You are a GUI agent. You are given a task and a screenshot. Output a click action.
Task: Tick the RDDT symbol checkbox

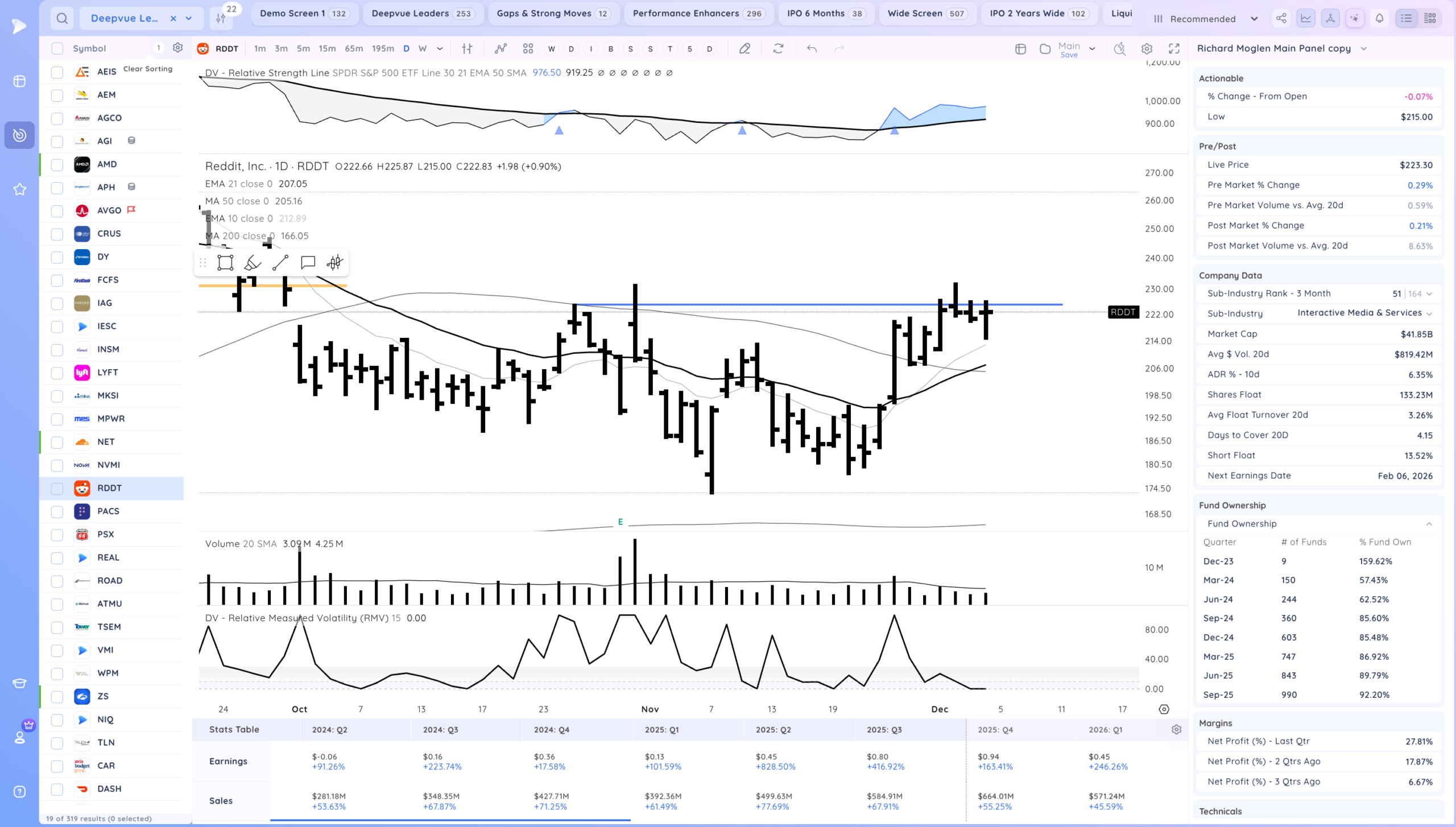[57, 489]
